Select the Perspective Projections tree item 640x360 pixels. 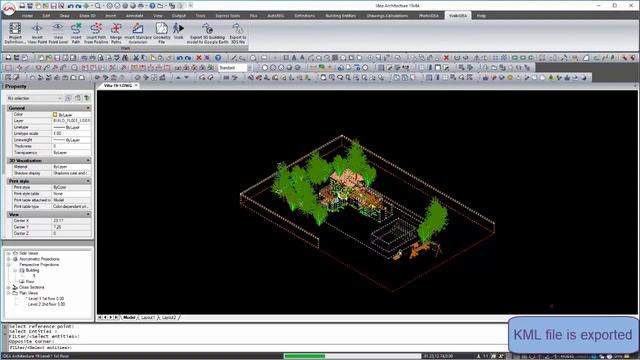[39, 264]
